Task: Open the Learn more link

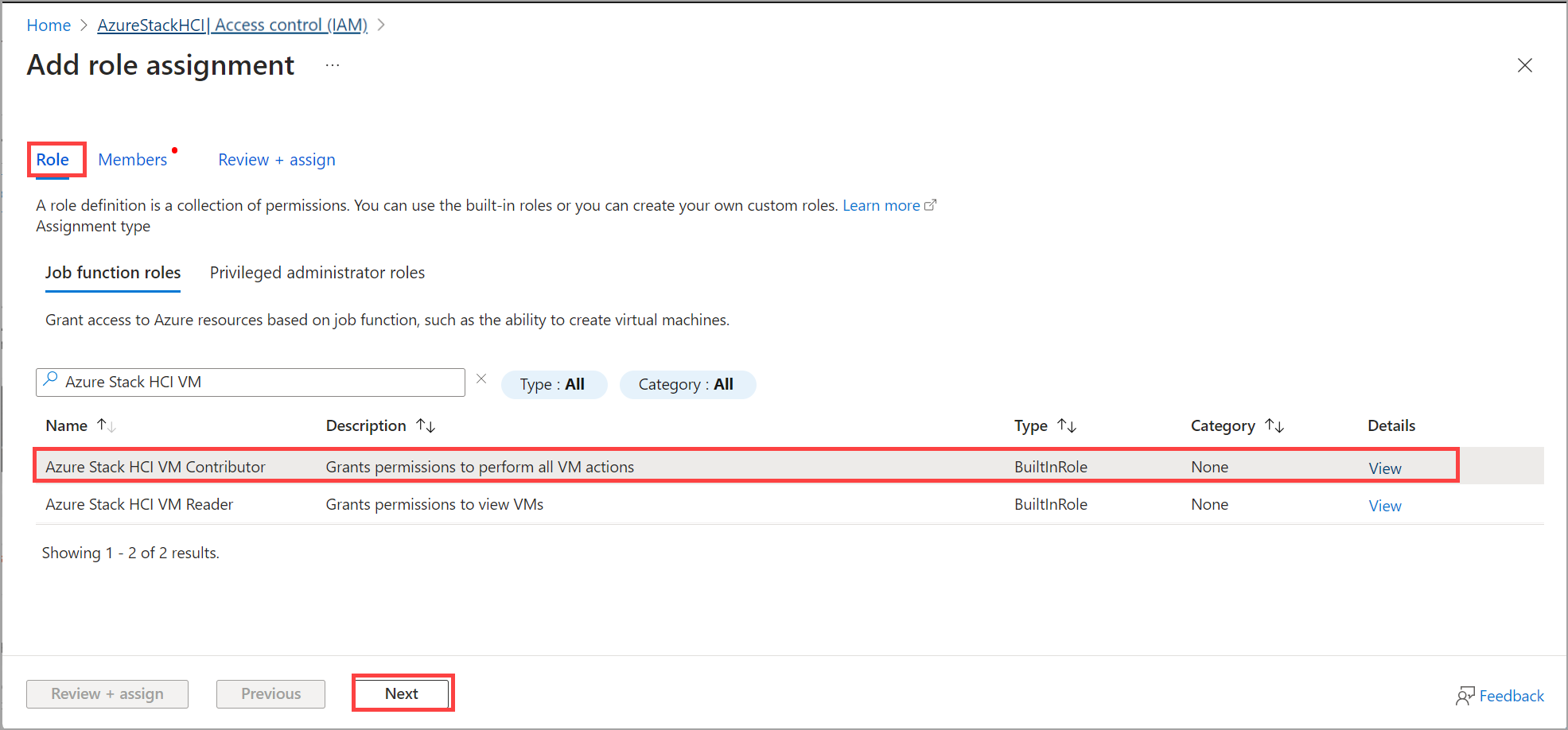Action: [889, 205]
